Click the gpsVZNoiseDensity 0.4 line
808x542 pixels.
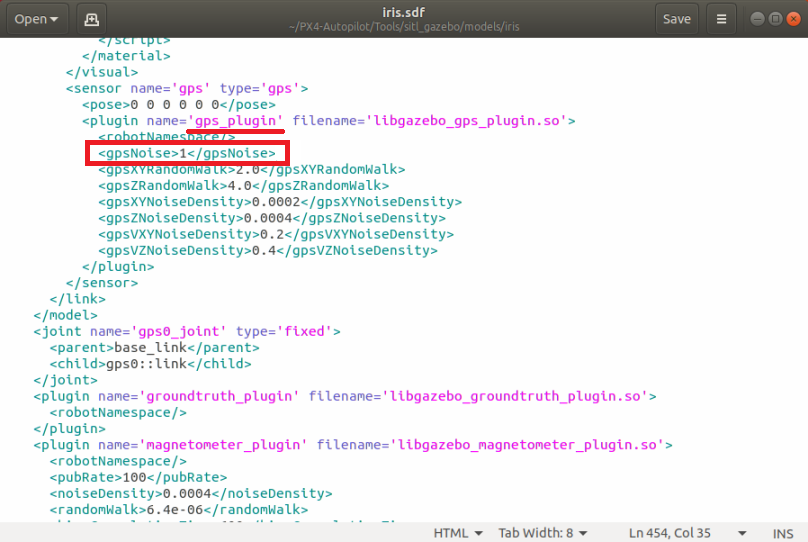[267, 250]
